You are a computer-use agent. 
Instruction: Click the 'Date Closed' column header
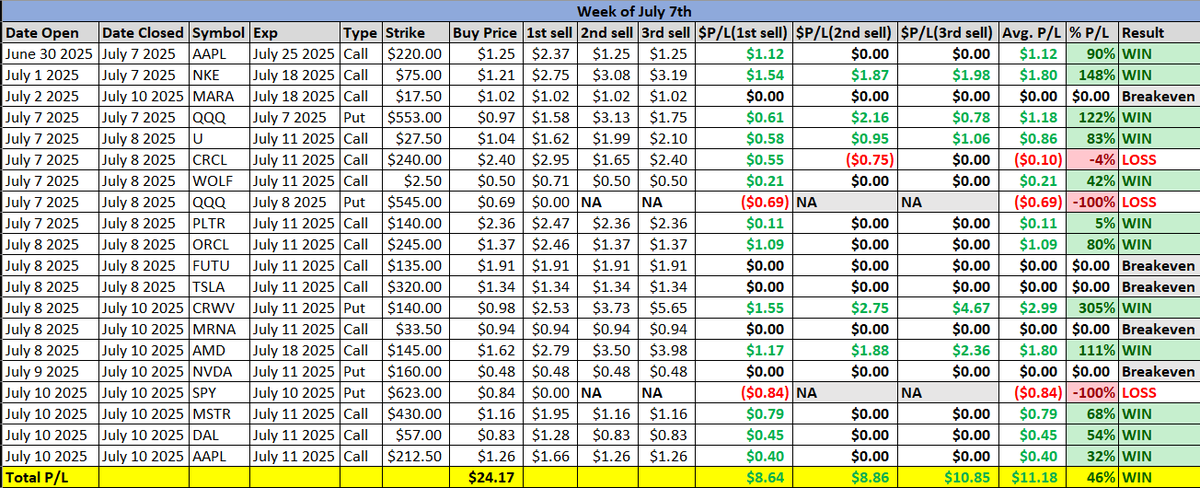[143, 33]
